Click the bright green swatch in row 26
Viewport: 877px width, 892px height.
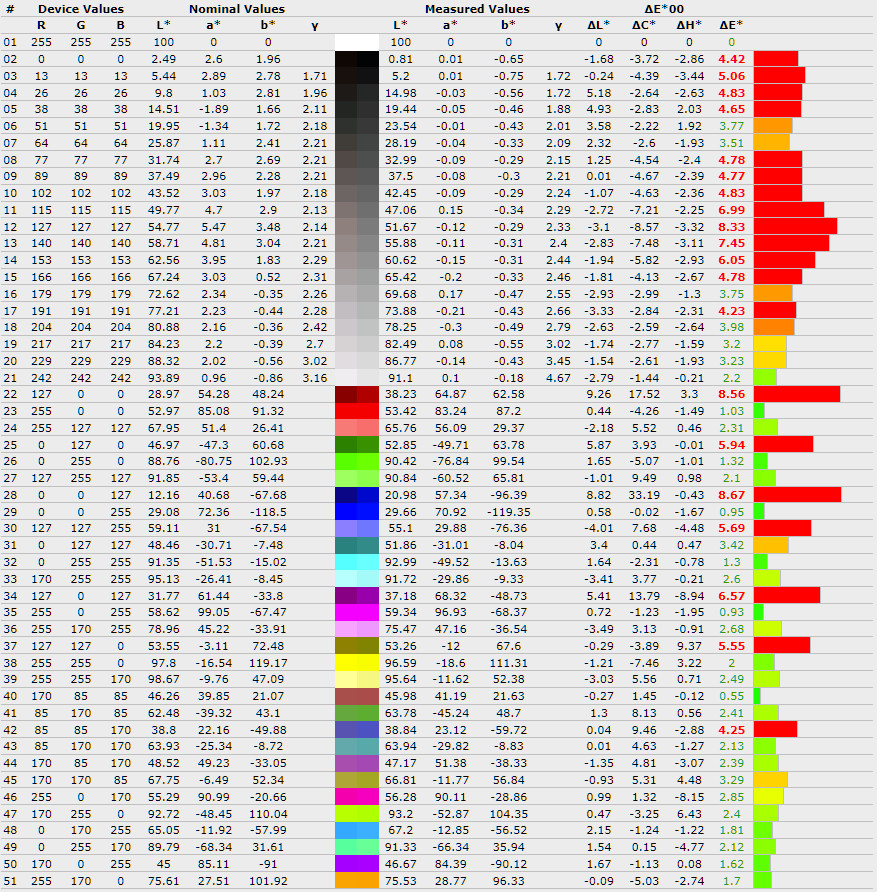[357, 461]
